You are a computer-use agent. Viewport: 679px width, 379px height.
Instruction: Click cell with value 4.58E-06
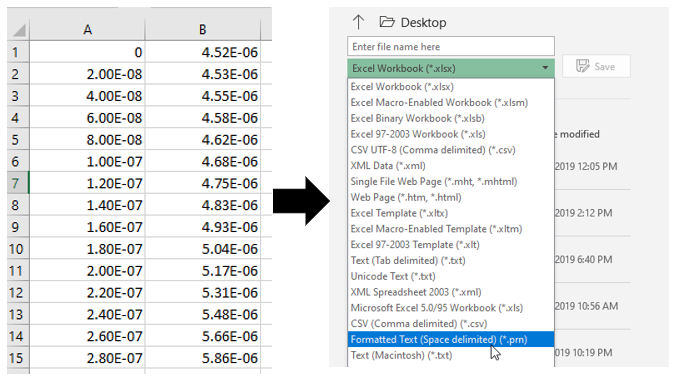coord(203,118)
